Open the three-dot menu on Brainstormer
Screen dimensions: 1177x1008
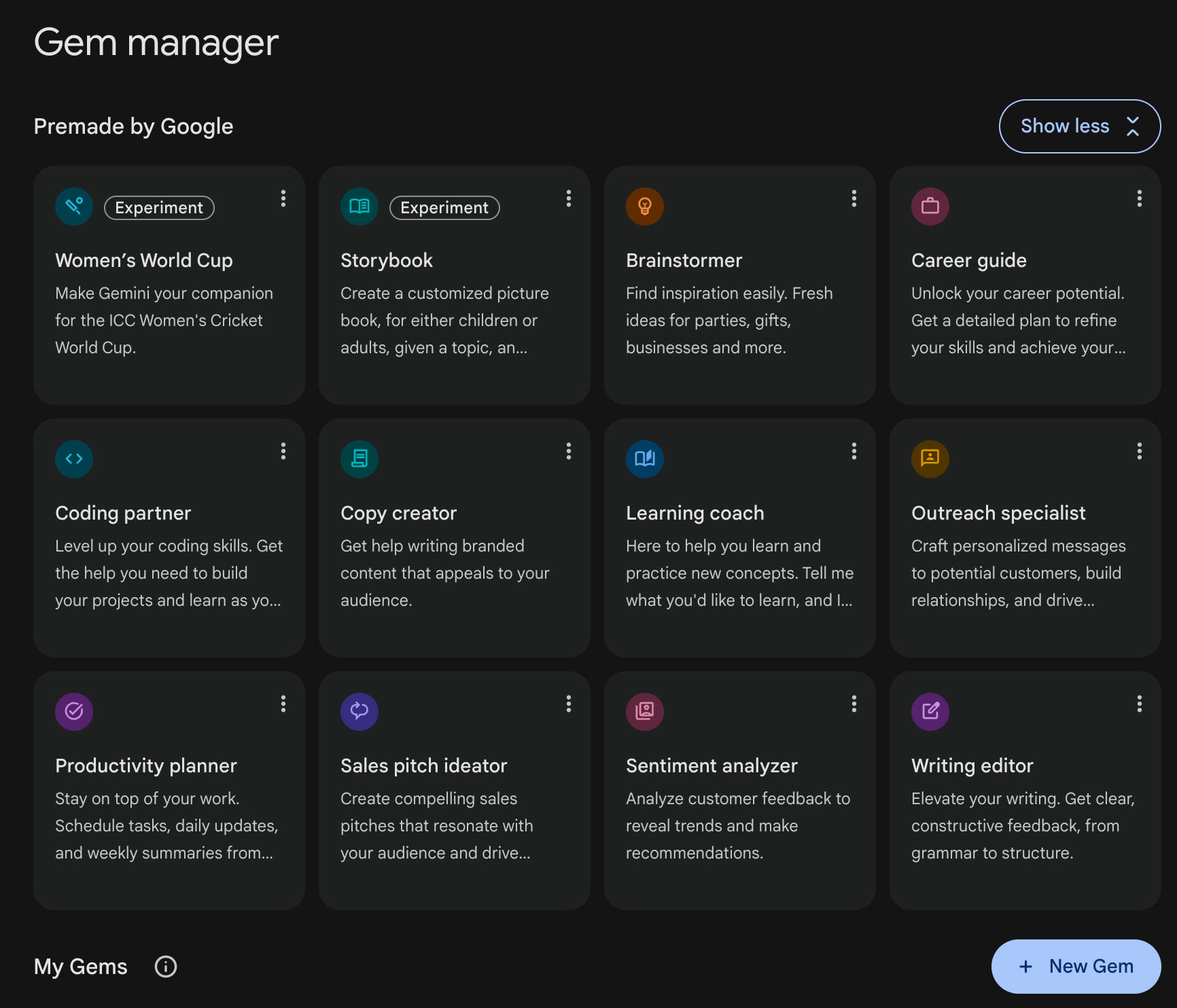tap(854, 198)
